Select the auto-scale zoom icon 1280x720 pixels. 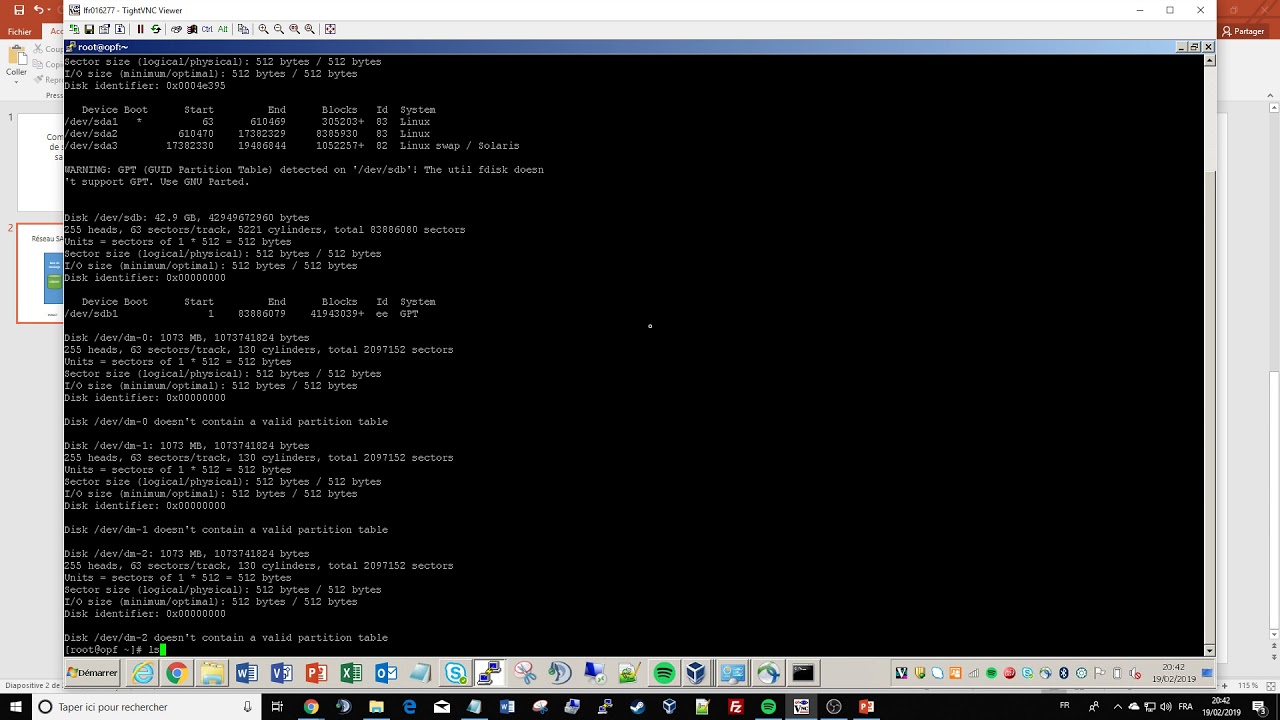pos(310,29)
